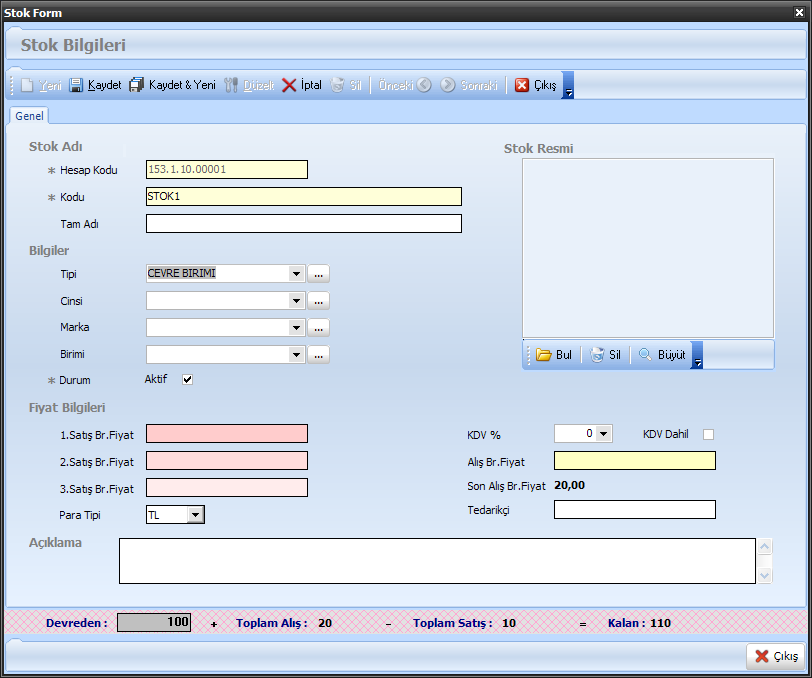The height and width of the screenshot is (678, 812).
Task: Click the 1.Satış Br.Fiyat input field
Action: coord(227,434)
